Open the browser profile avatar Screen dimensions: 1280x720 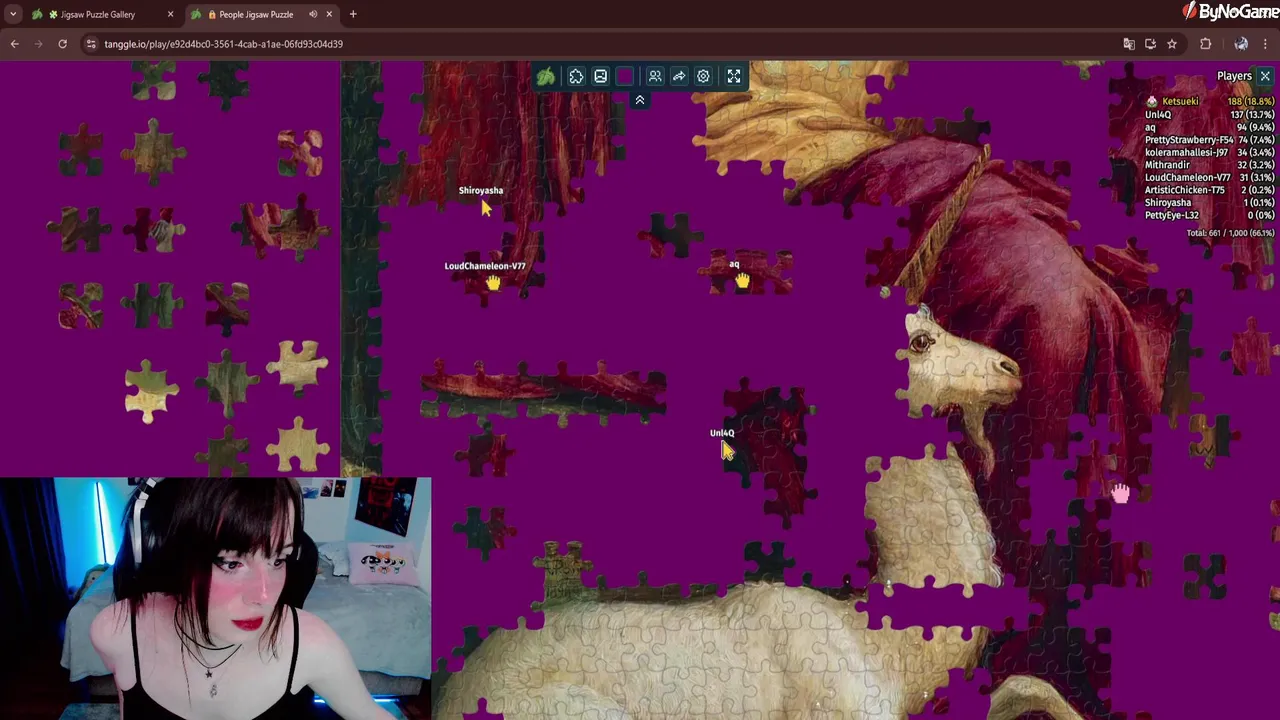[1241, 44]
